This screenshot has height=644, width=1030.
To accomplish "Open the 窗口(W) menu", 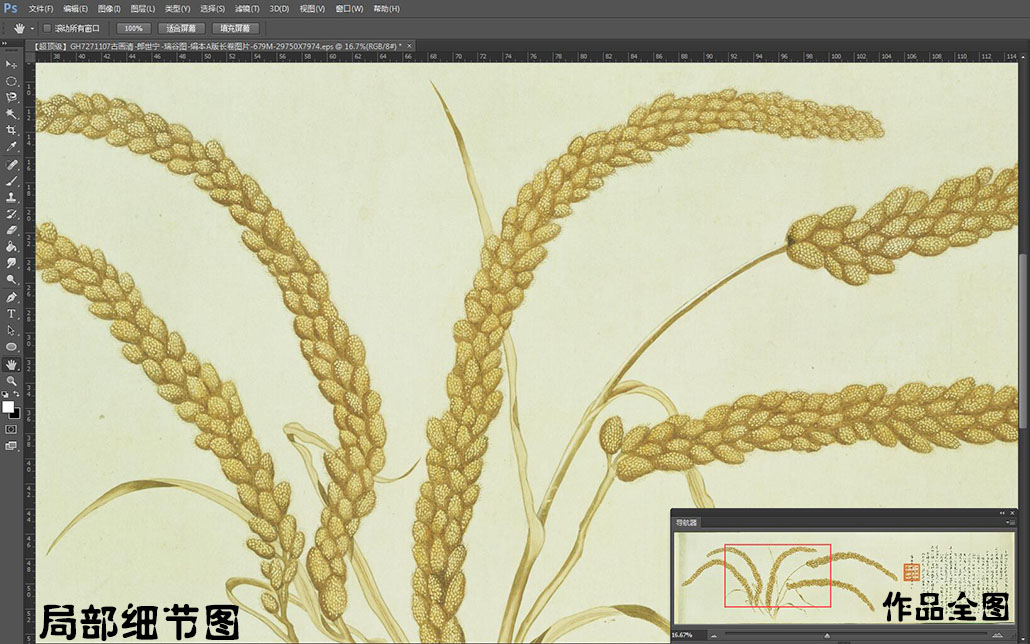I will pos(349,9).
